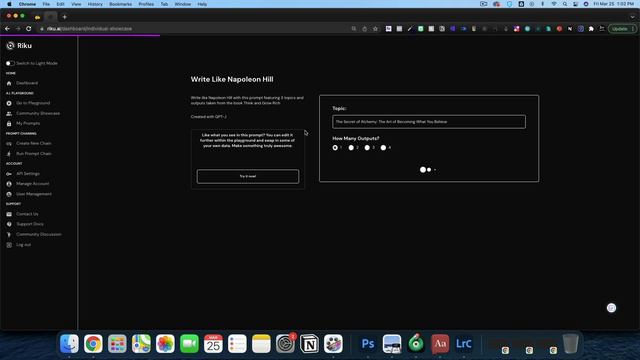Click the browser Back arrow
Image resolution: width=640 pixels, height=360 pixels.
tap(7, 29)
